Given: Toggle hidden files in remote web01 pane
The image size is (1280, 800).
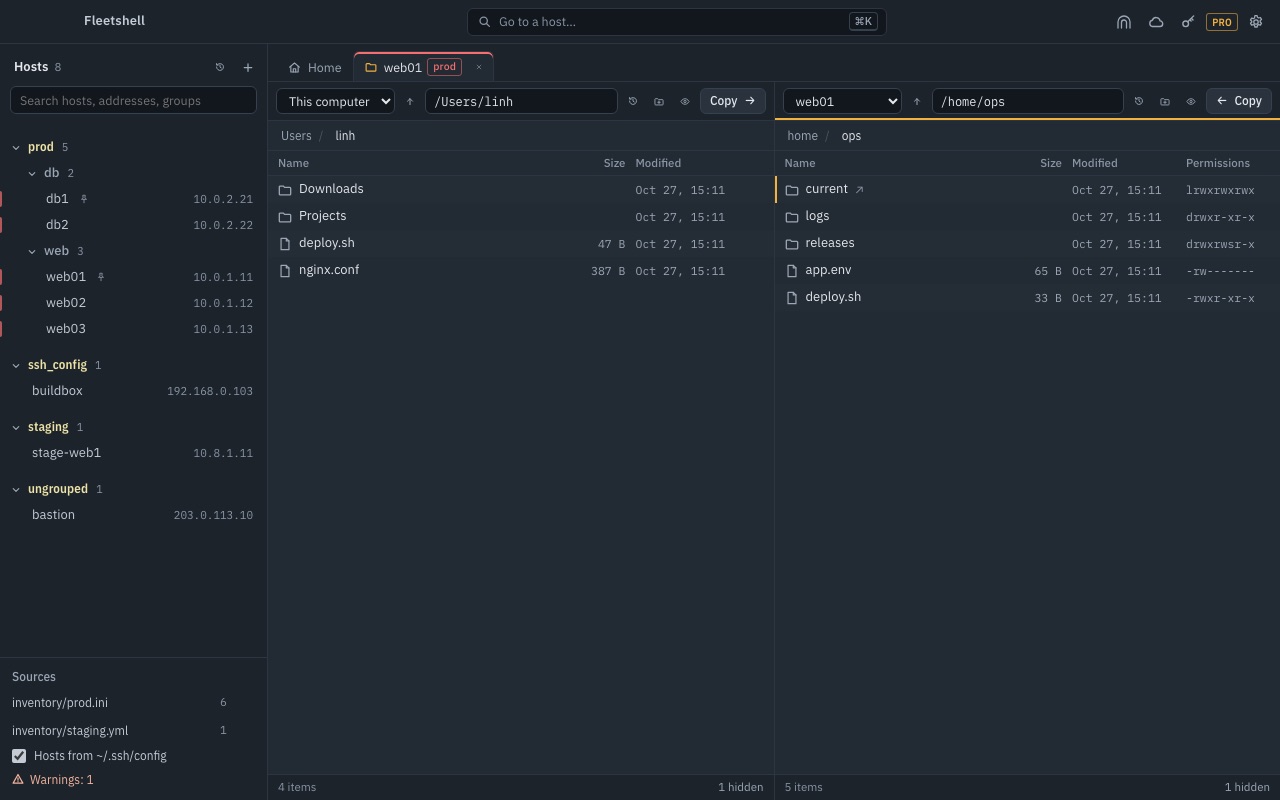Looking at the screenshot, I should [1191, 101].
